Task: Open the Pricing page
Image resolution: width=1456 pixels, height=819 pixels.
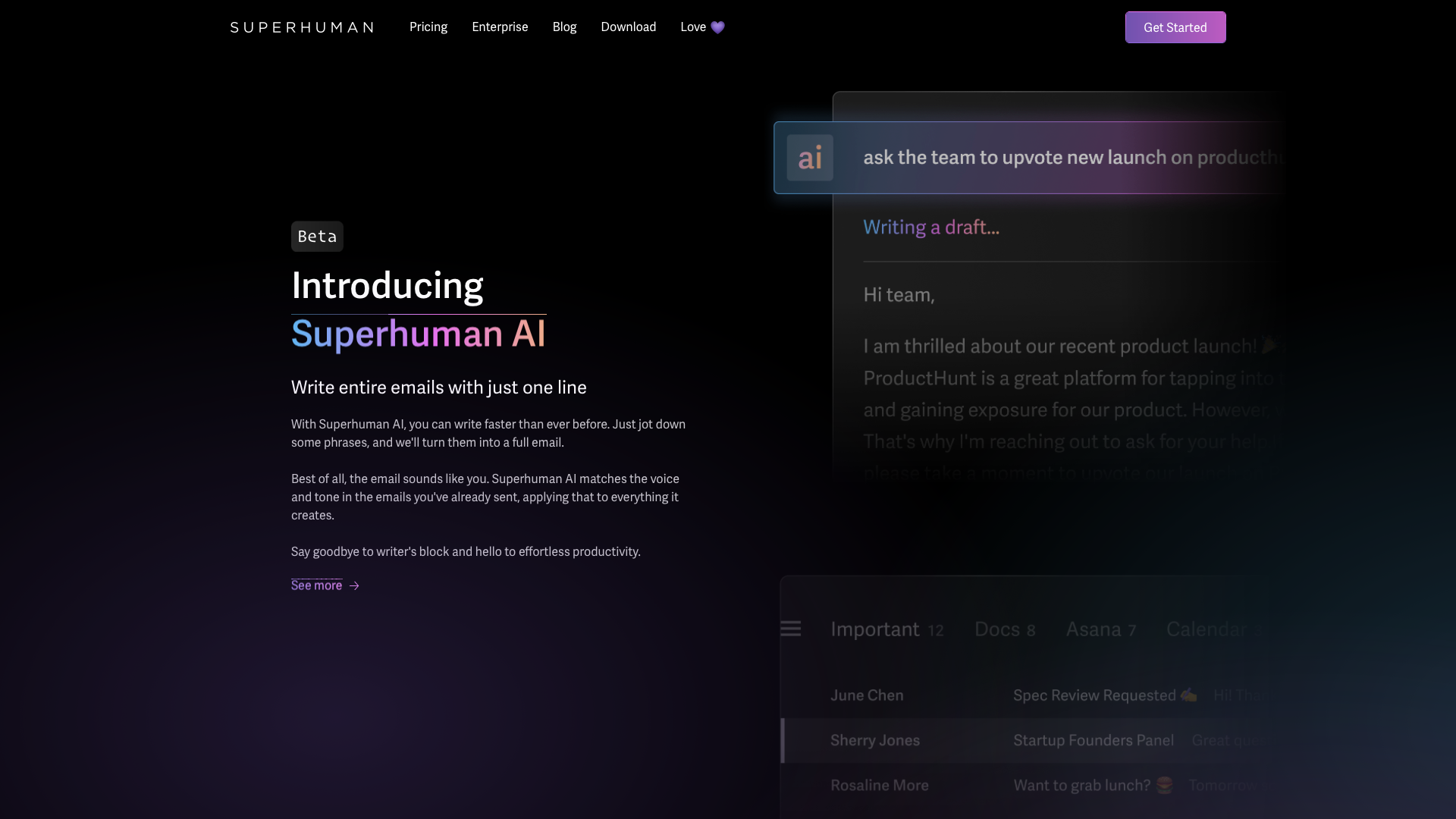Action: coord(428,27)
